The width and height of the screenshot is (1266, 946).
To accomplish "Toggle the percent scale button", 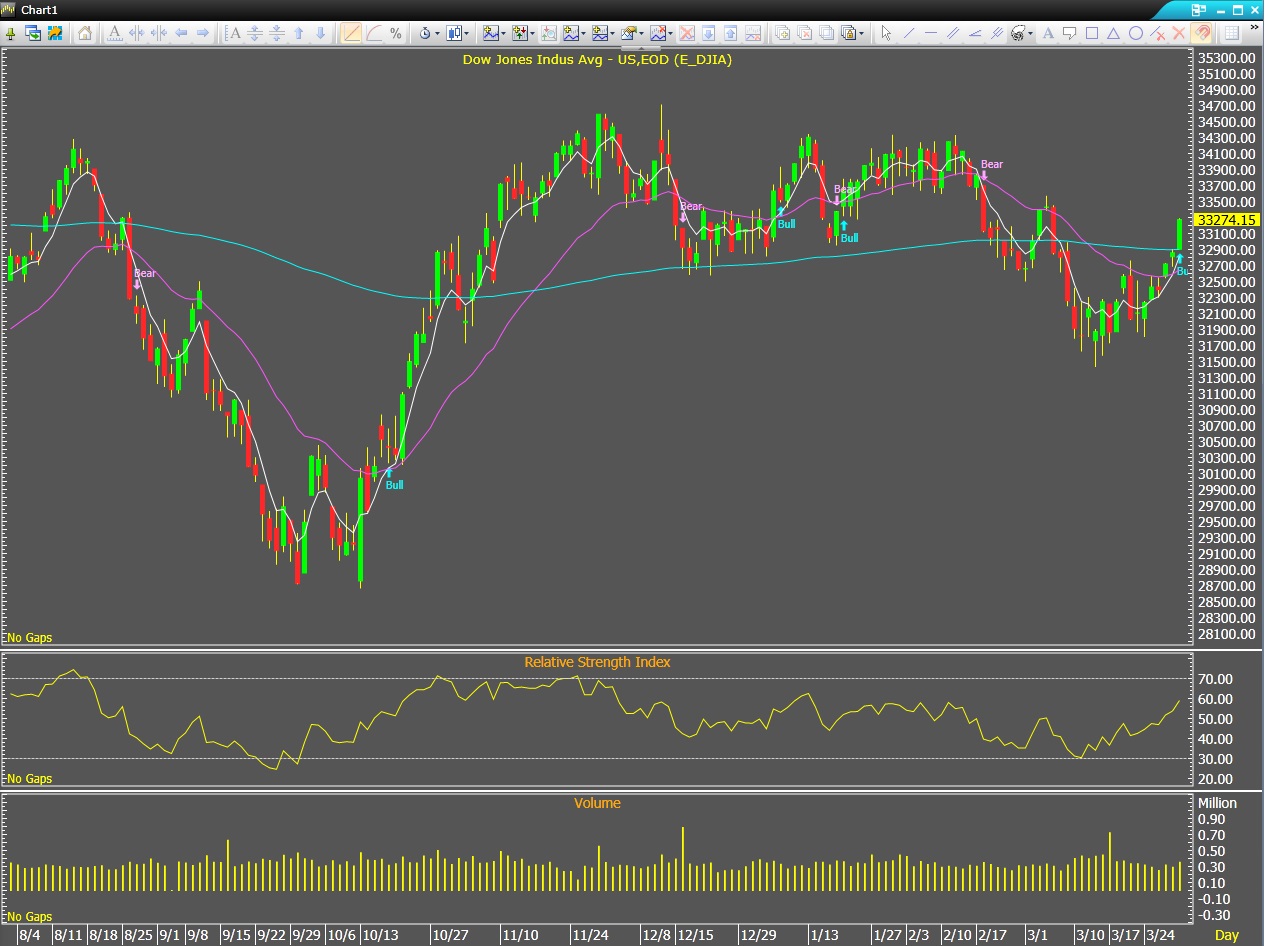I will tap(395, 33).
